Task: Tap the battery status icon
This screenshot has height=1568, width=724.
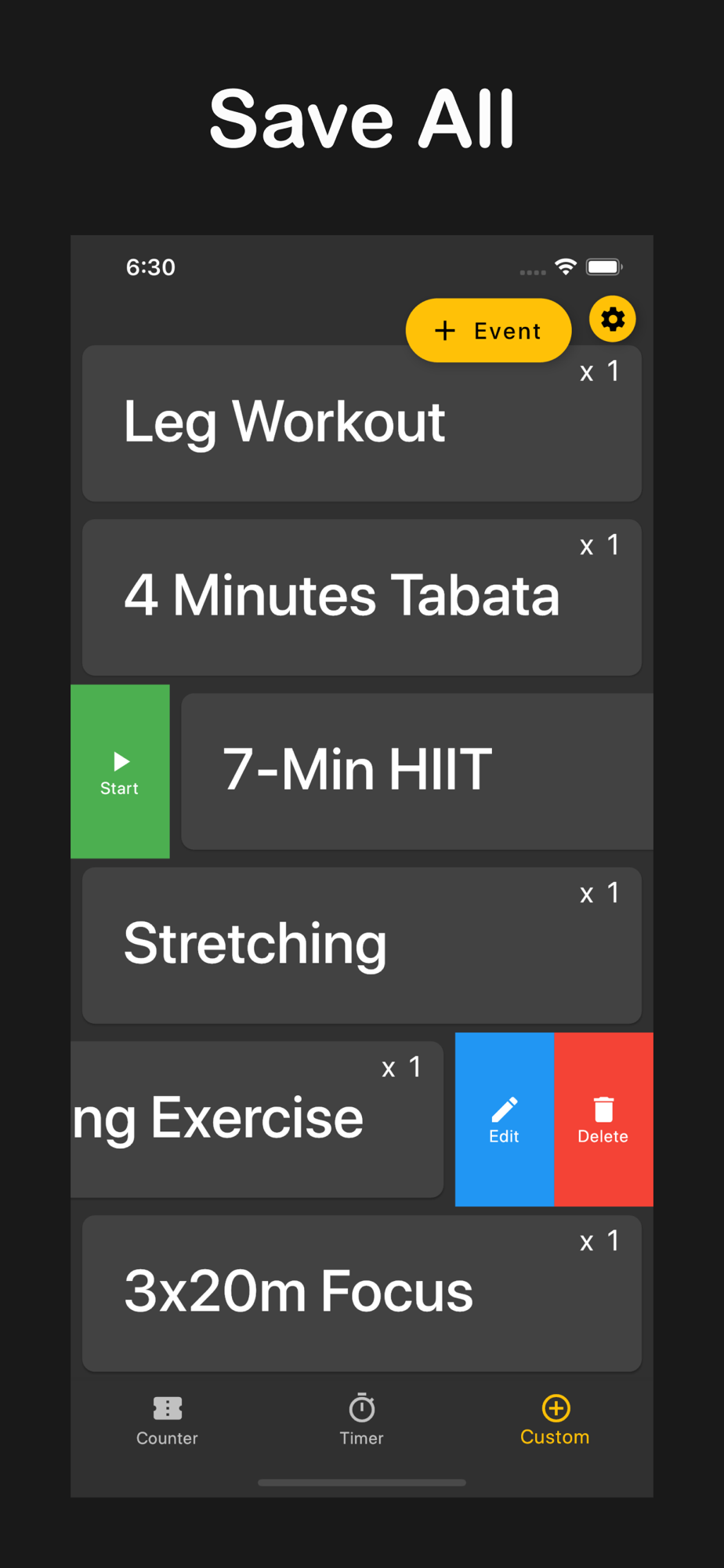Action: [604, 267]
